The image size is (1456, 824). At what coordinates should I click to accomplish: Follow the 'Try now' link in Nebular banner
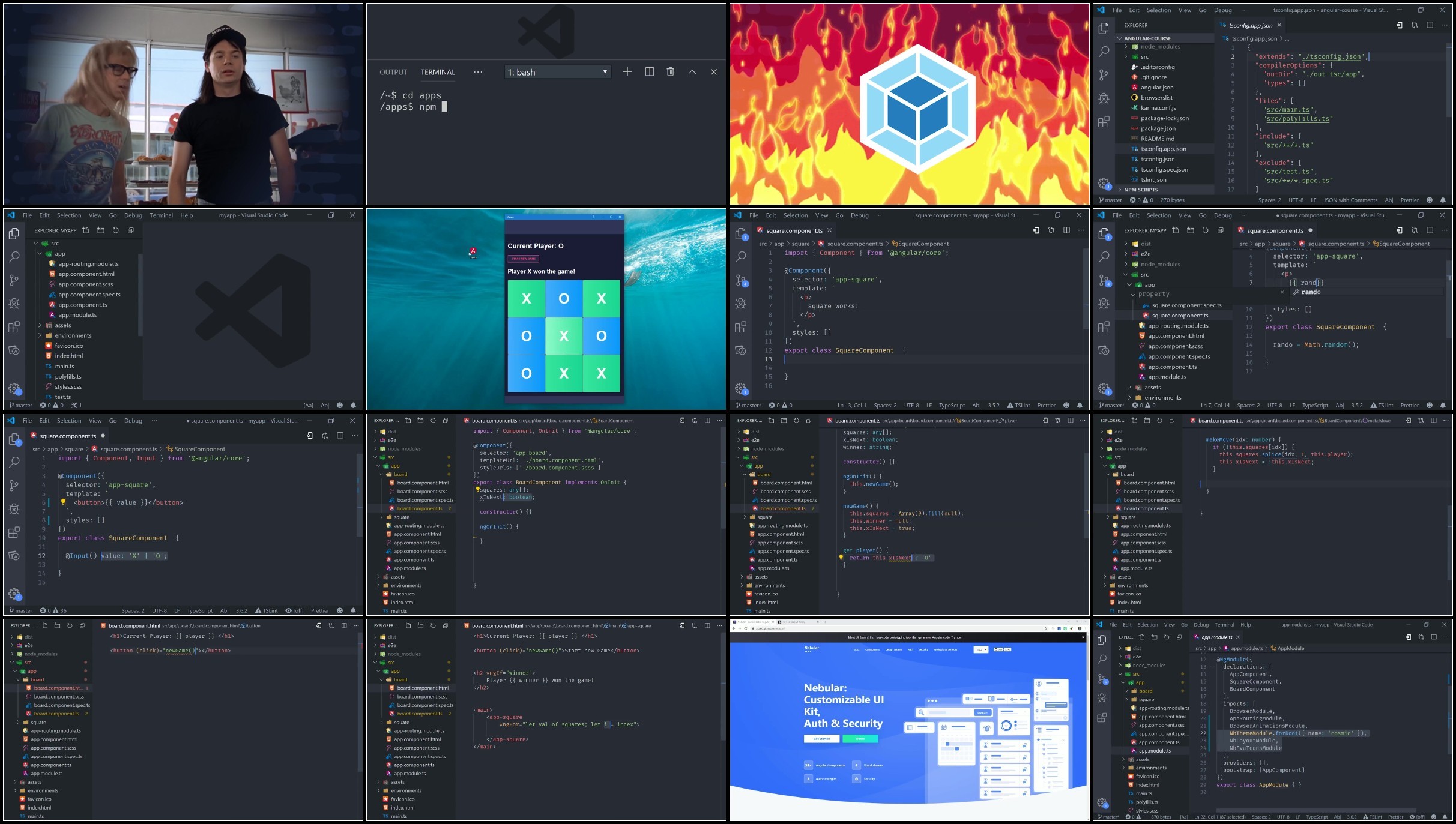[956, 637]
